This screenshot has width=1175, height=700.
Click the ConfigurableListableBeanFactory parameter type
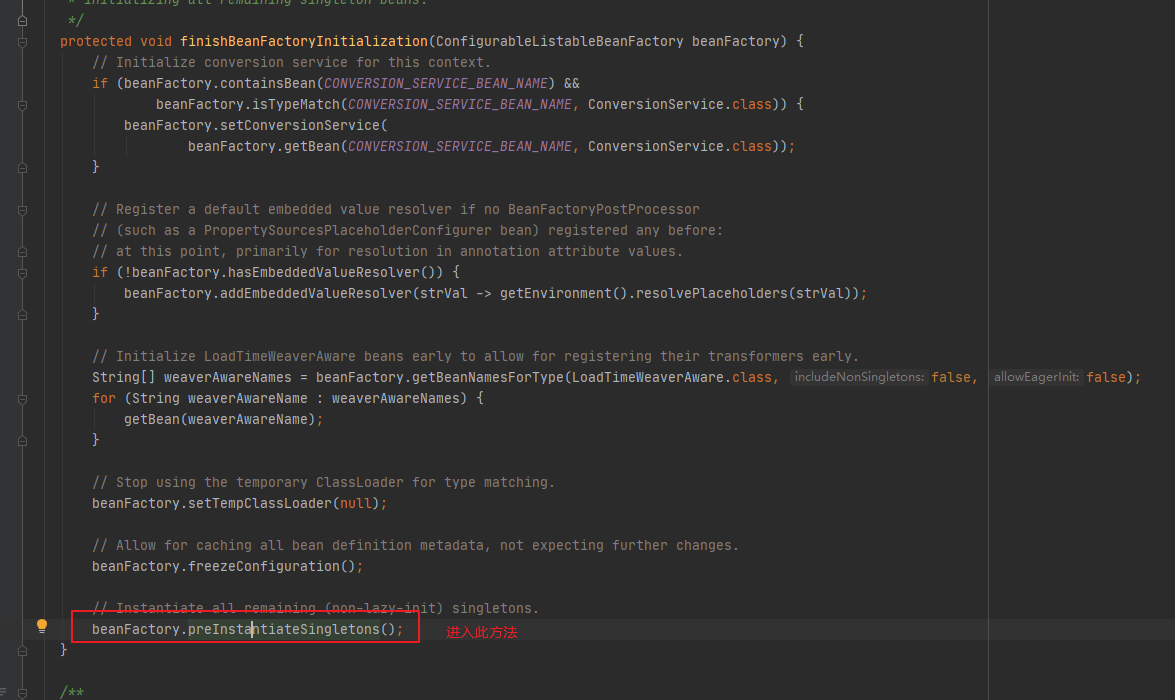point(560,41)
